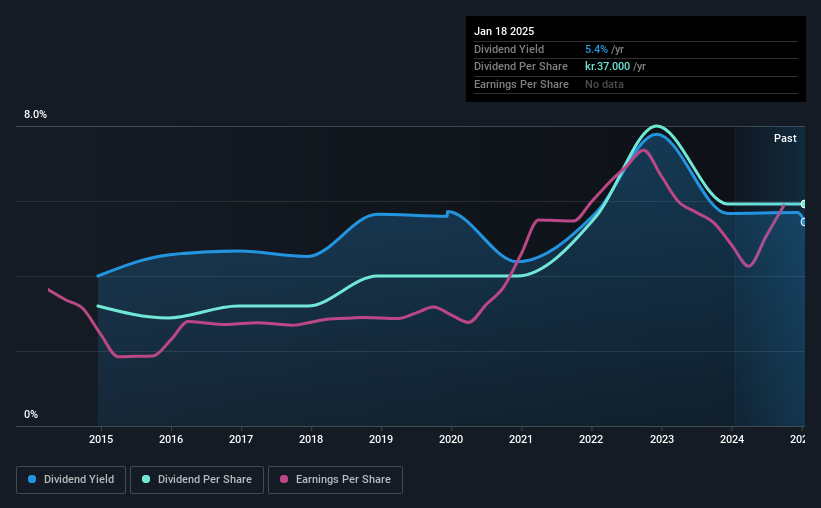Select the 2018 x-axis year label
Screen dimensions: 821x508
(x=311, y=439)
